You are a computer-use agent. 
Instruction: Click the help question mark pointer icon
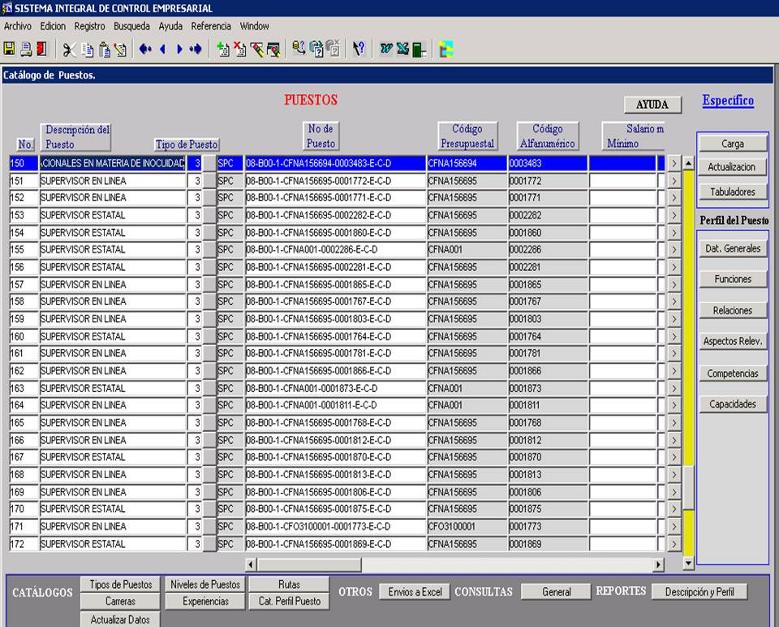pyautogui.click(x=359, y=49)
